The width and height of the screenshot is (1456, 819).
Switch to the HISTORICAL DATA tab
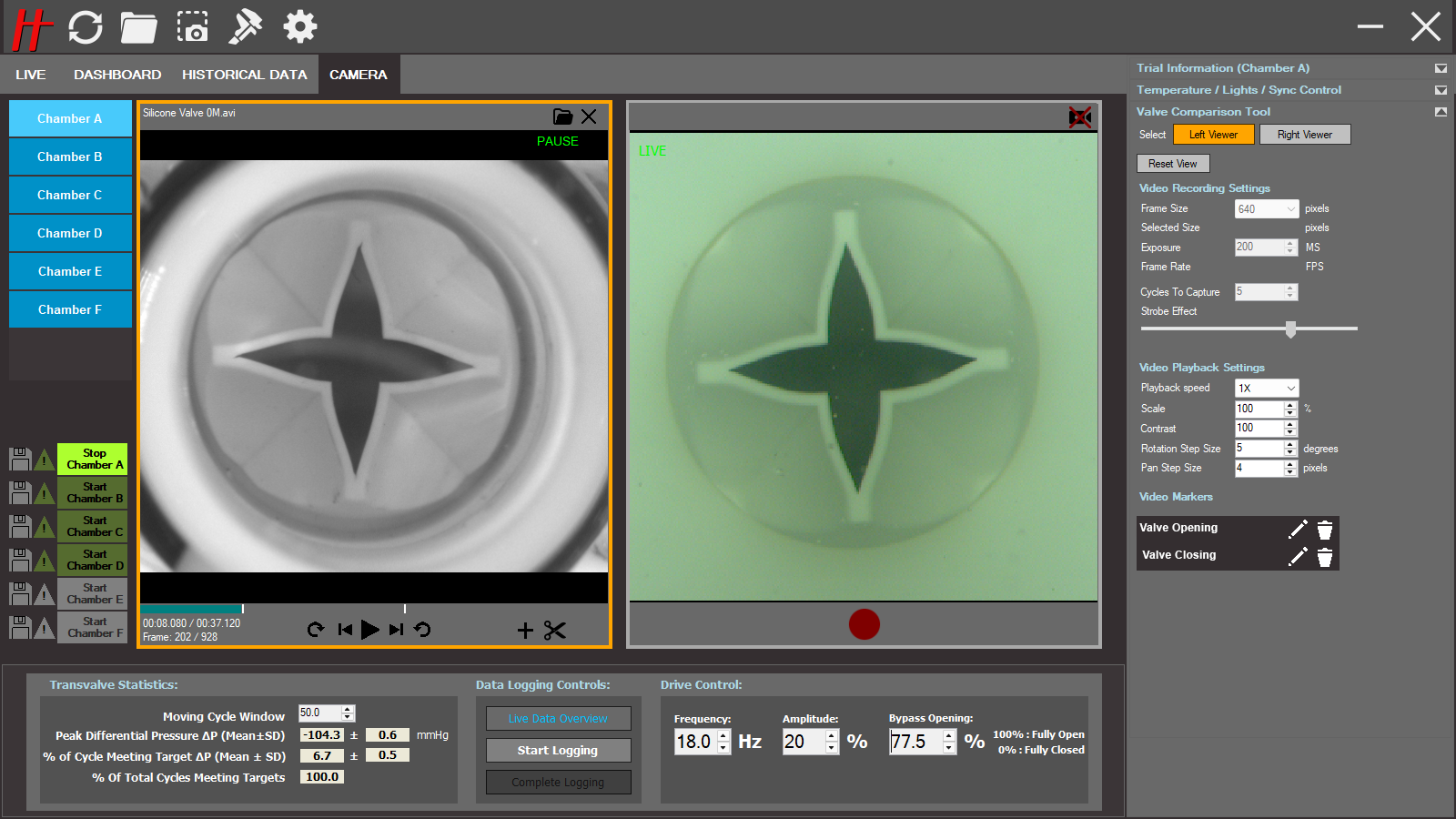[244, 75]
